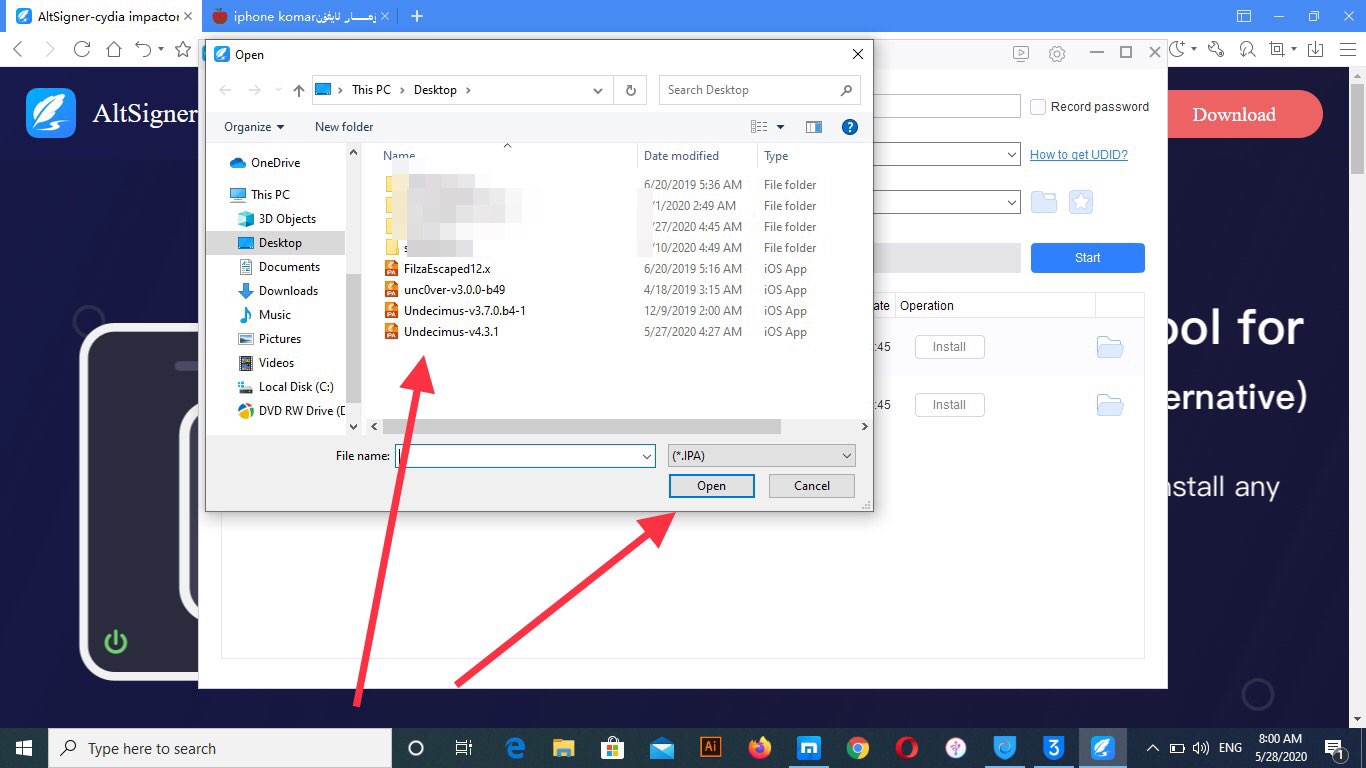Cancel the Open file dialog
1366x768 pixels.
tap(812, 486)
